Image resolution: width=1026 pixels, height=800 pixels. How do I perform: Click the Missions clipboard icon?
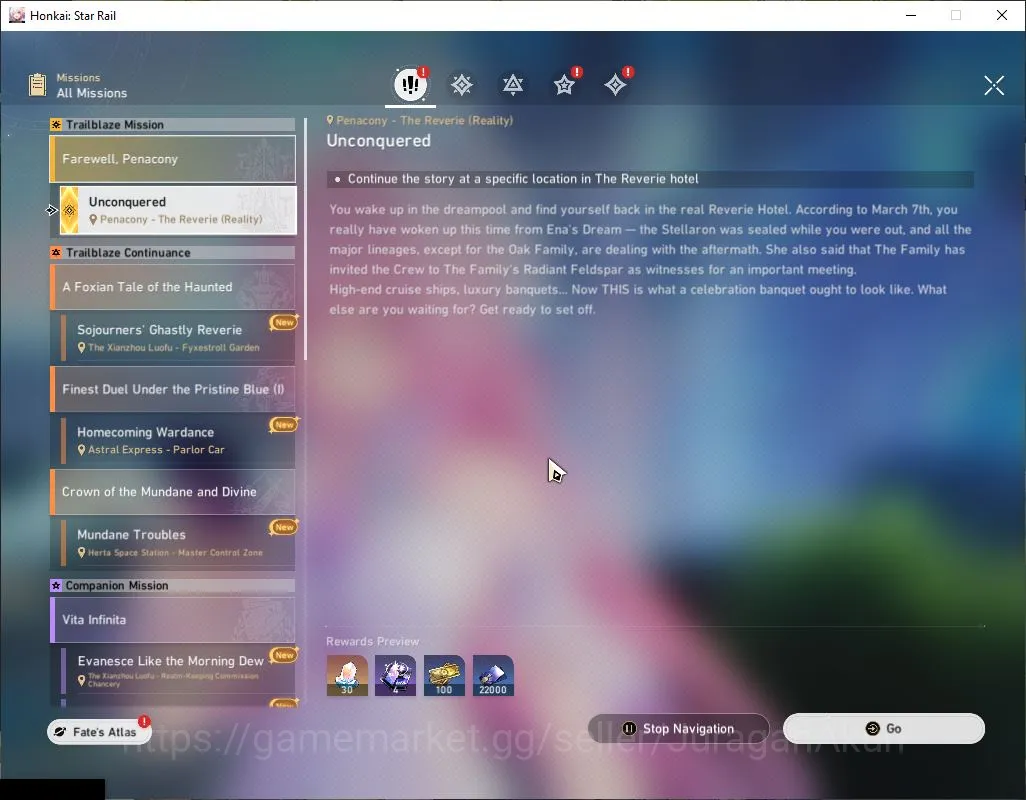37,84
